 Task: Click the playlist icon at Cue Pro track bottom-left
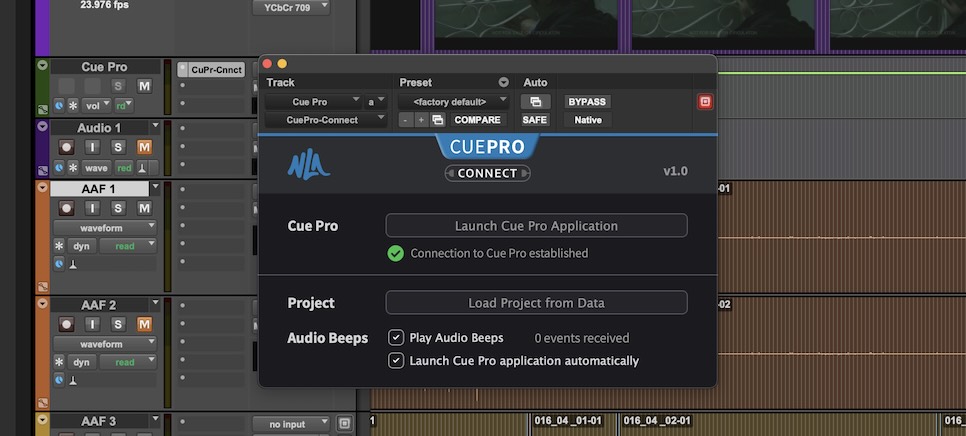(x=43, y=110)
